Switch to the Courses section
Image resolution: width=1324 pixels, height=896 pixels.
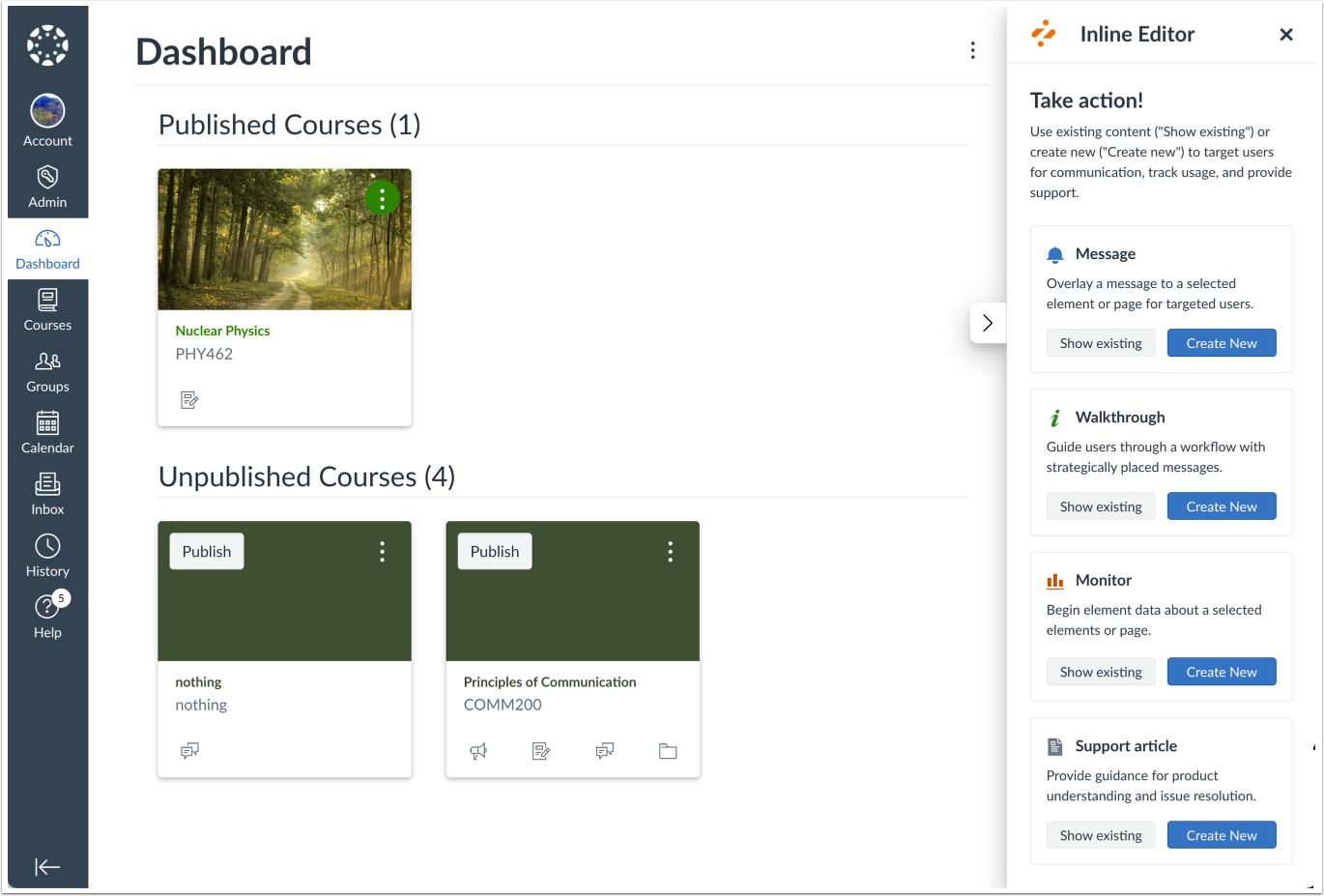point(47,309)
